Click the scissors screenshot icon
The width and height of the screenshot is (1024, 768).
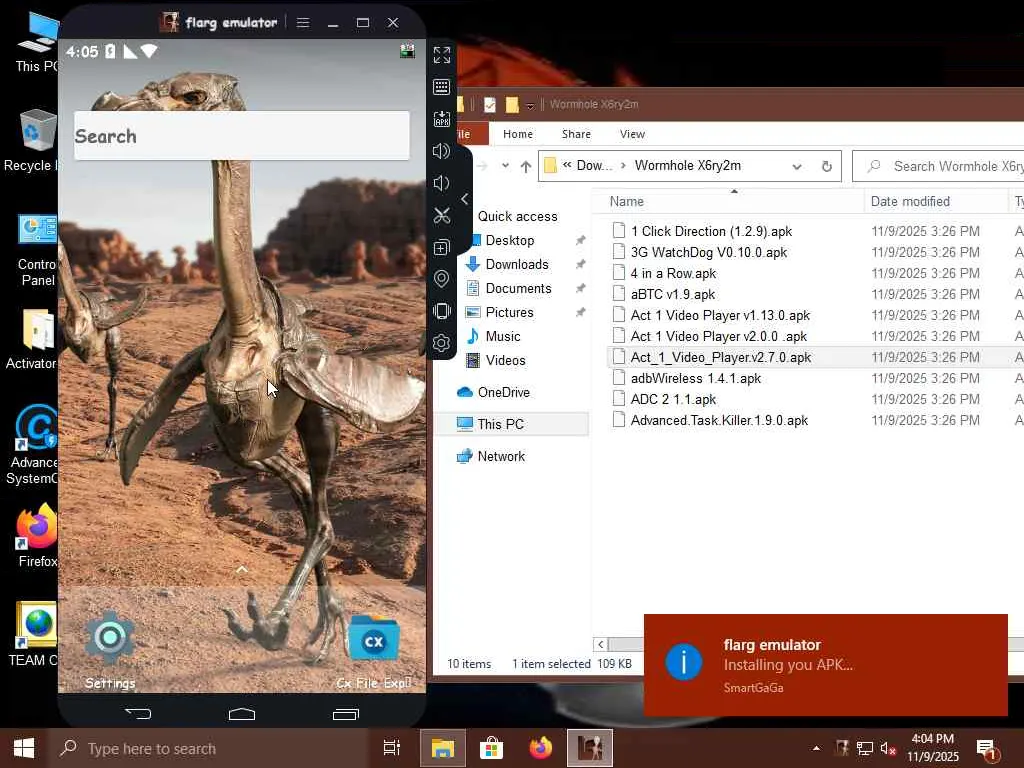[x=441, y=215]
